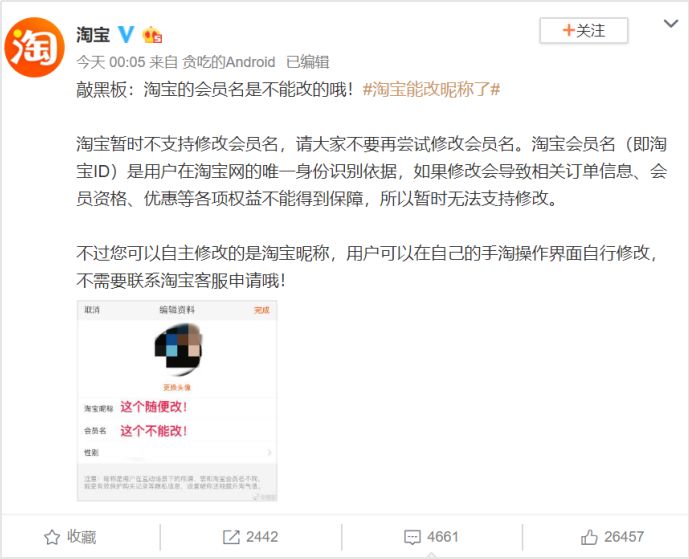The height and width of the screenshot is (559, 689).
Task: Click the comment bubble icon
Action: coord(412,537)
